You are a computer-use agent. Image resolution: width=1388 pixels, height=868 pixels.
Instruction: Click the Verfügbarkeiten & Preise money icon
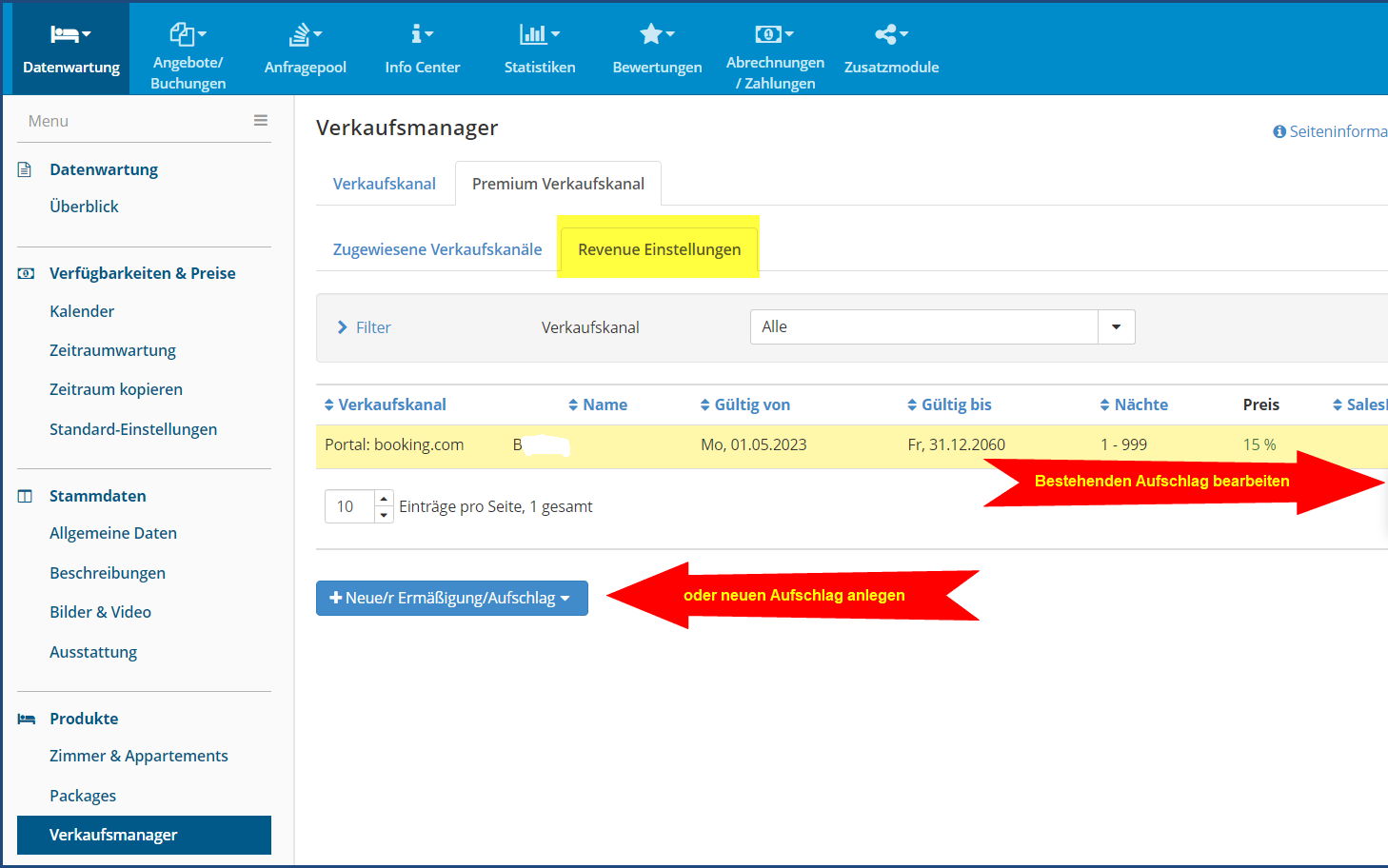(26, 273)
